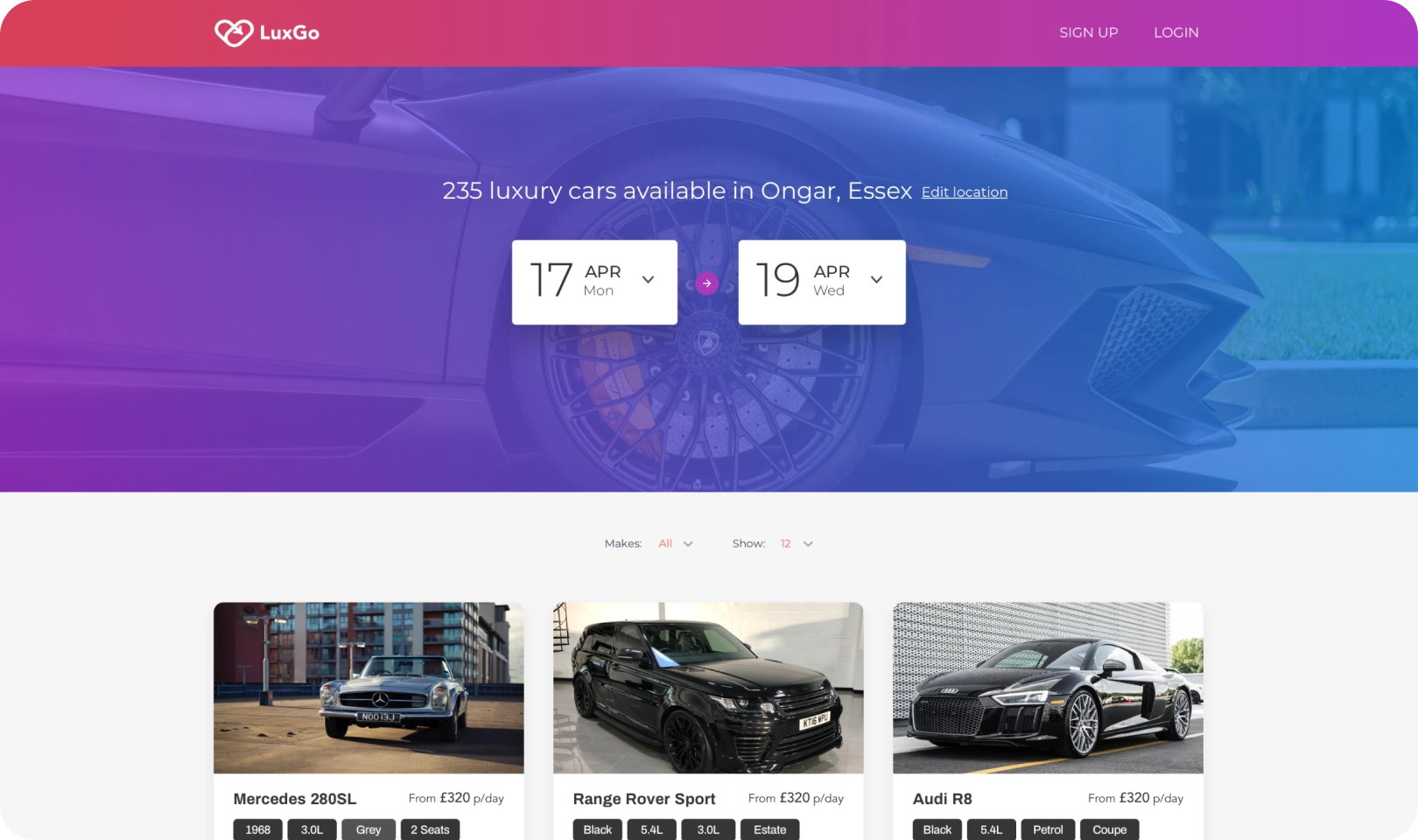Click the Edit location link
The height and width of the screenshot is (840, 1418).
(x=965, y=192)
